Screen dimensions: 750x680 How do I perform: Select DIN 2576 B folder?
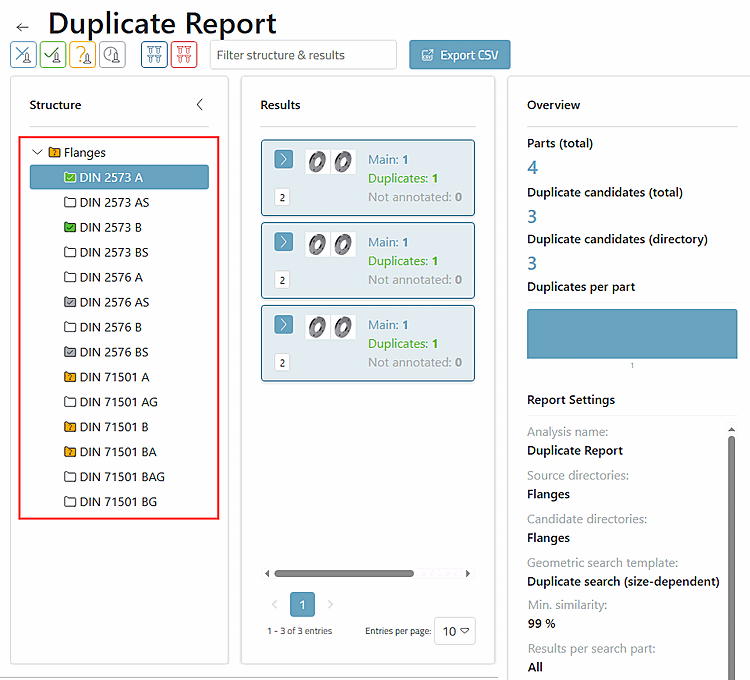[x=103, y=327]
